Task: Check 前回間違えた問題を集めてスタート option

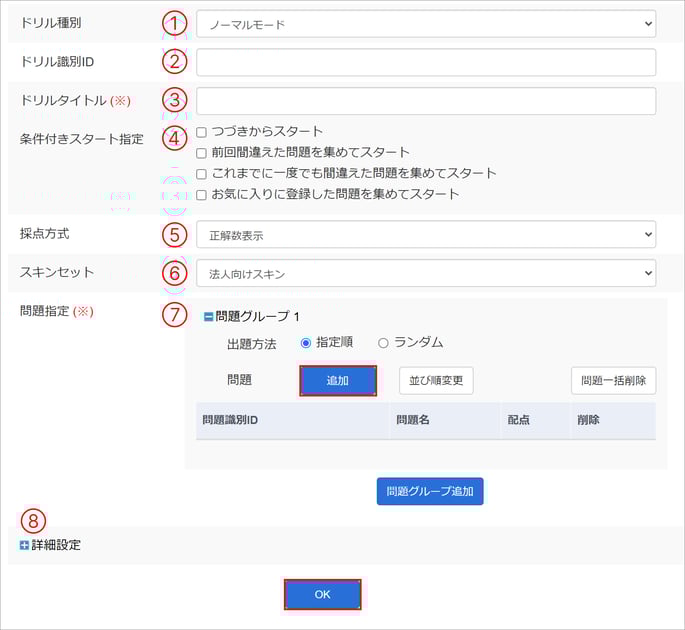Action: [201, 153]
